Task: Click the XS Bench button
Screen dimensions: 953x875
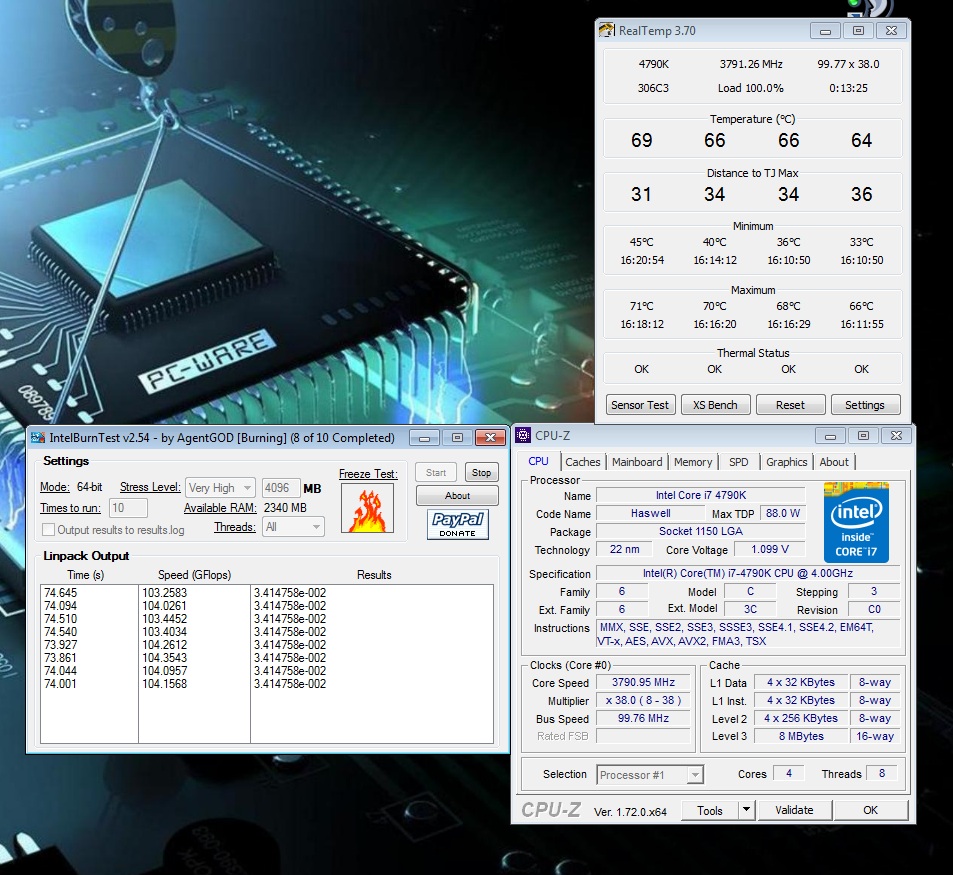Action: tap(715, 405)
